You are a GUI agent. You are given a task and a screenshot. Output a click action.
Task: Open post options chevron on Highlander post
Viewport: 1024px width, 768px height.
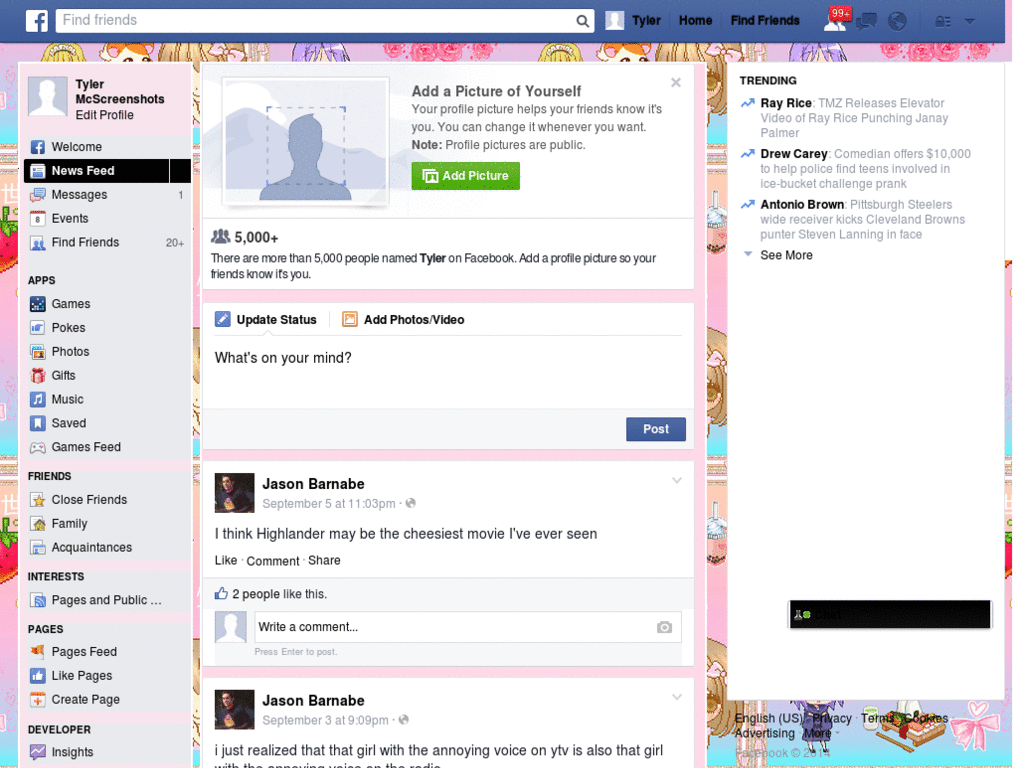click(x=677, y=481)
